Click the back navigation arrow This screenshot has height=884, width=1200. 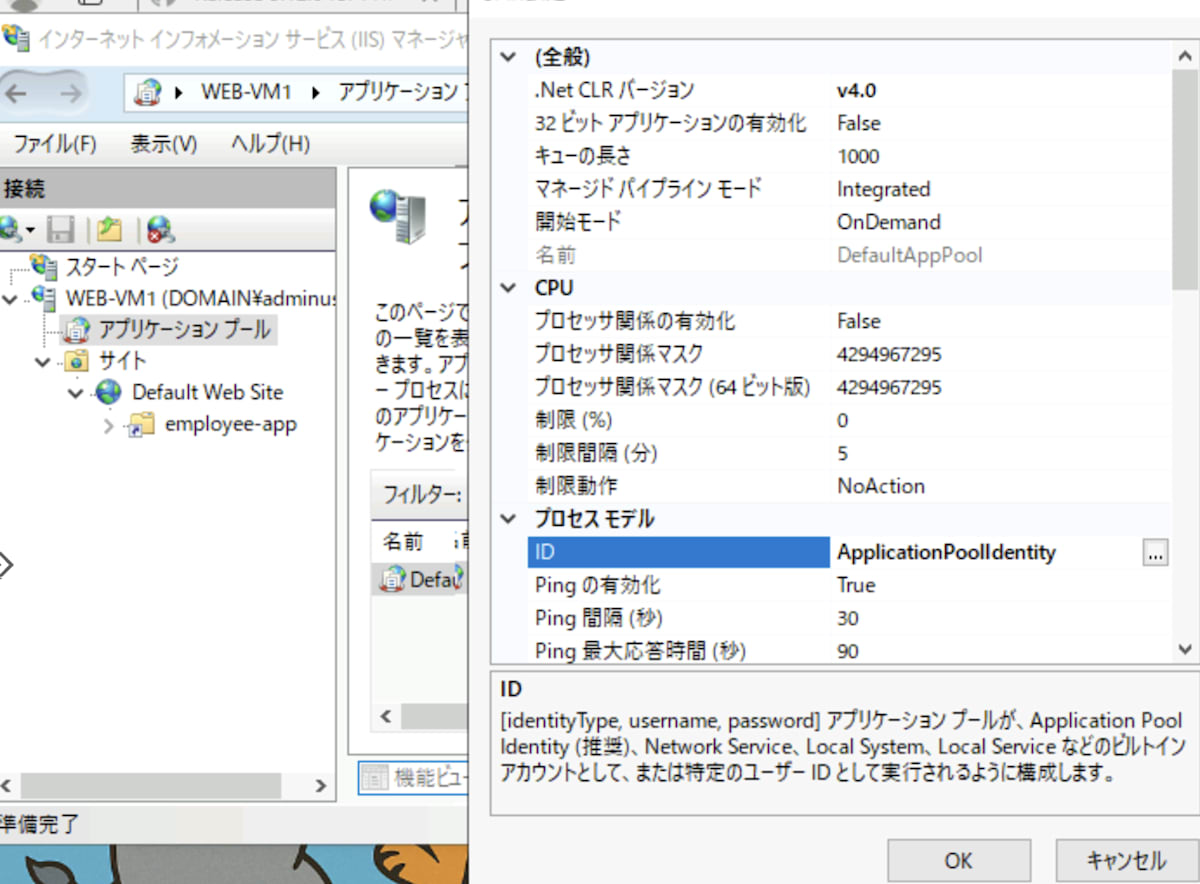tap(16, 94)
